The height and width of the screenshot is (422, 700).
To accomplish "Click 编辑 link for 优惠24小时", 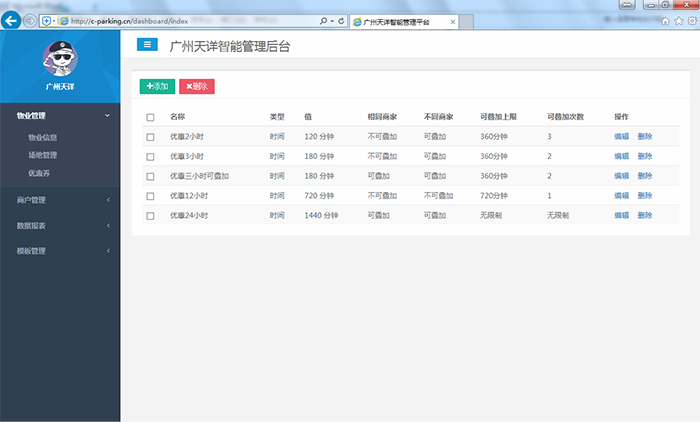I will tap(621, 215).
